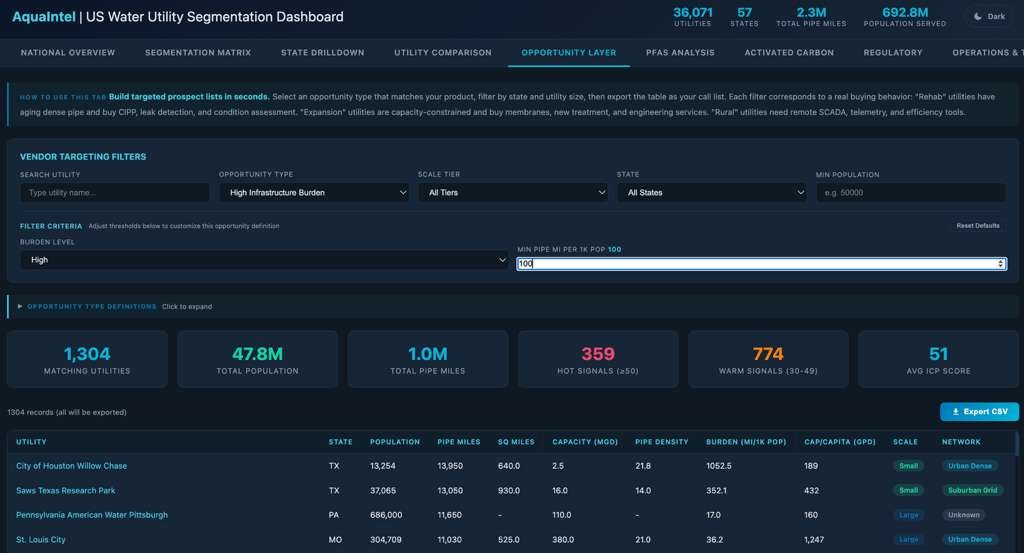
Task: Open the National Overview tab
Action: (x=68, y=52)
